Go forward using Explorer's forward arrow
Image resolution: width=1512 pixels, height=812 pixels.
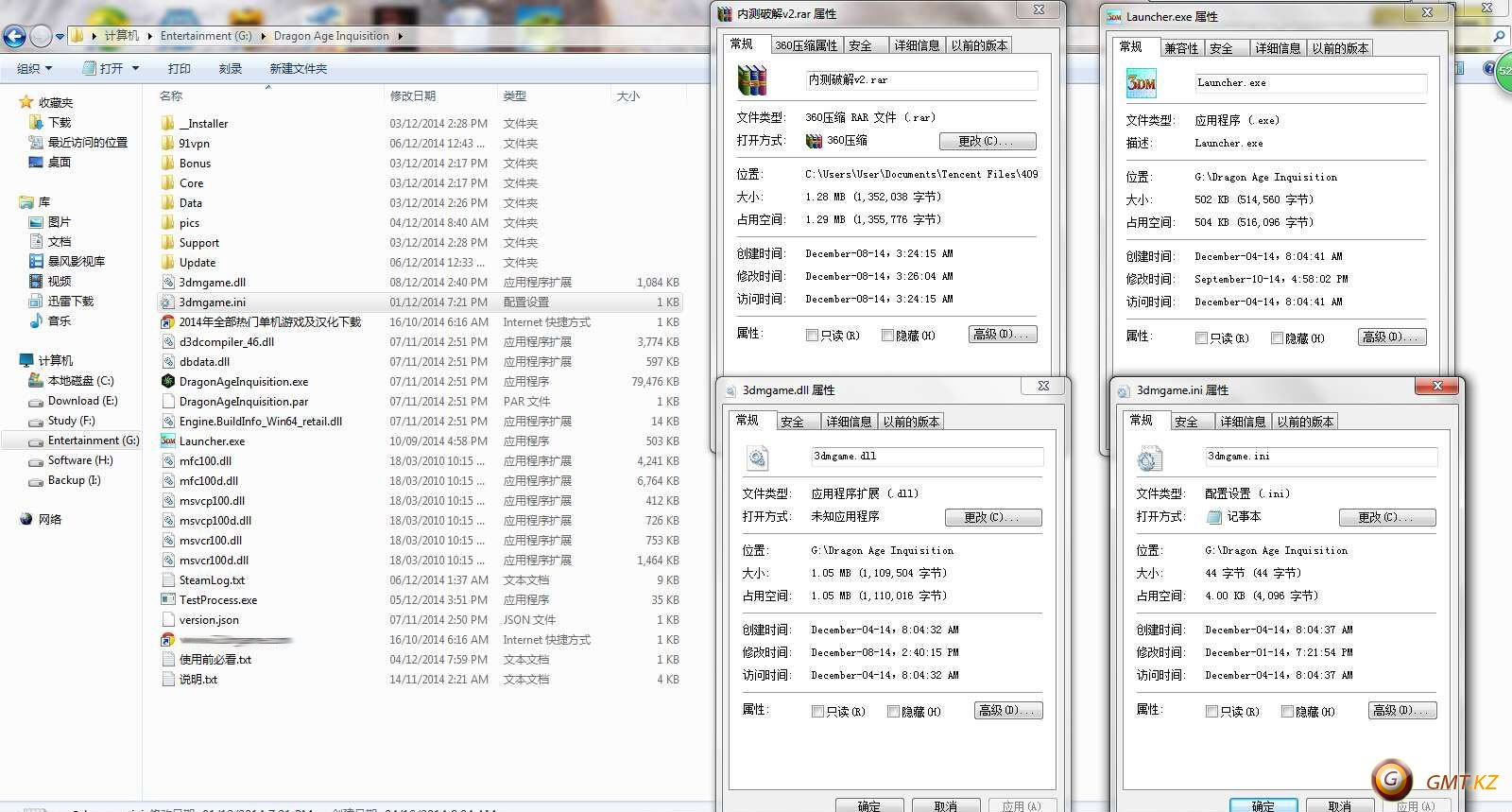point(41,37)
